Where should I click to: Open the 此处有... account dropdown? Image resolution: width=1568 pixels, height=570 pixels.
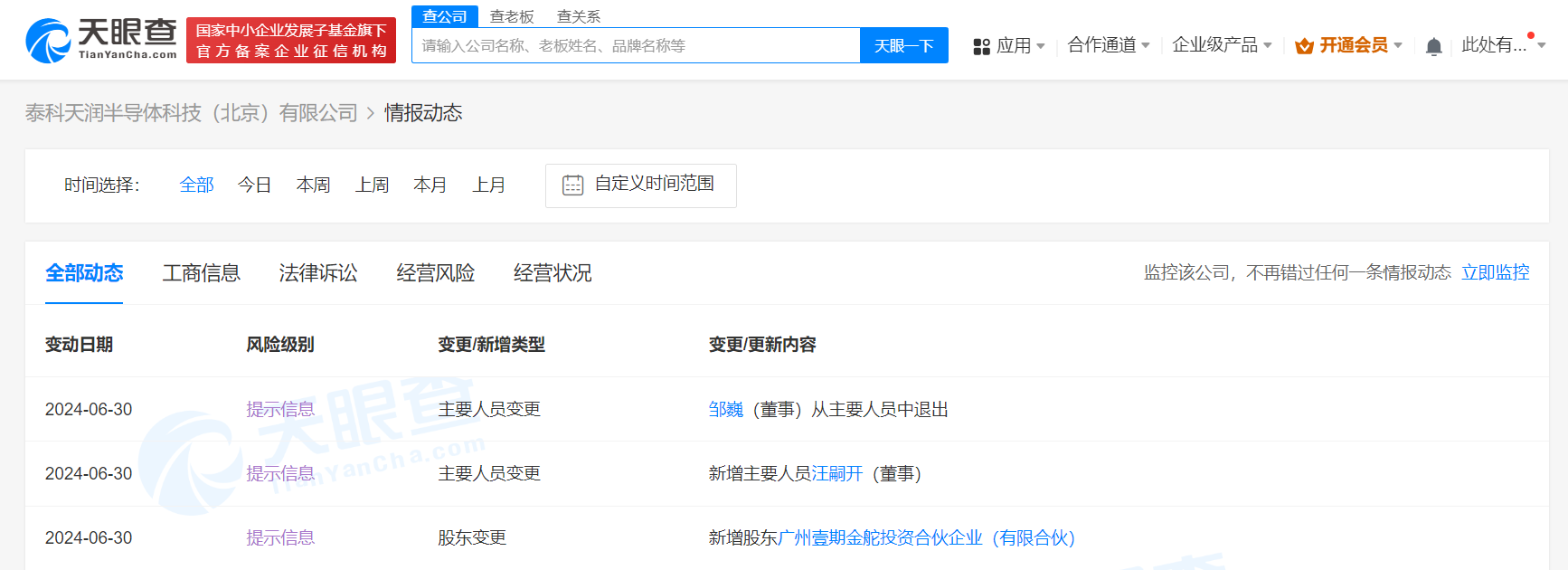click(1502, 45)
